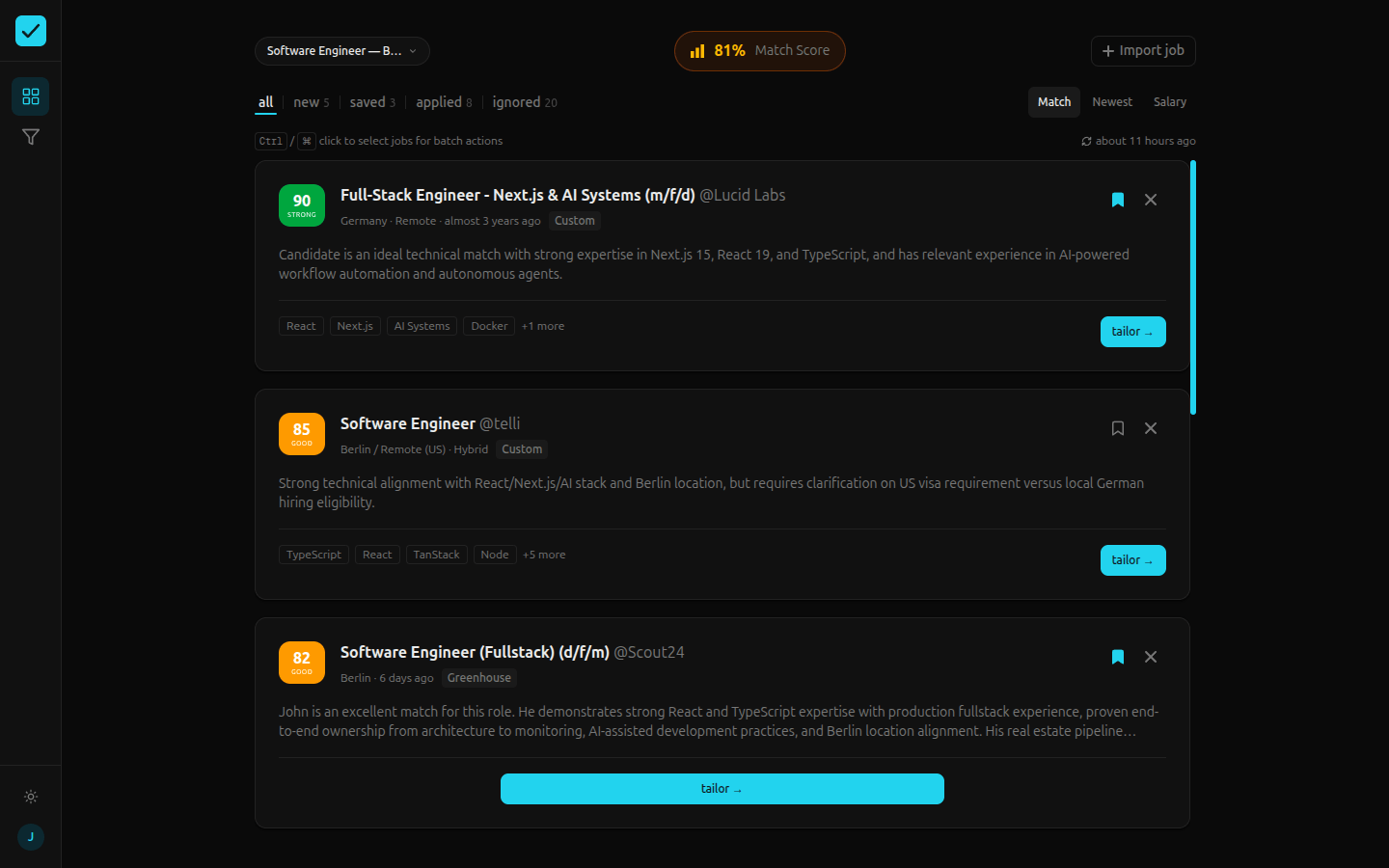Click tailor on the Scout24 job card

pos(722,788)
